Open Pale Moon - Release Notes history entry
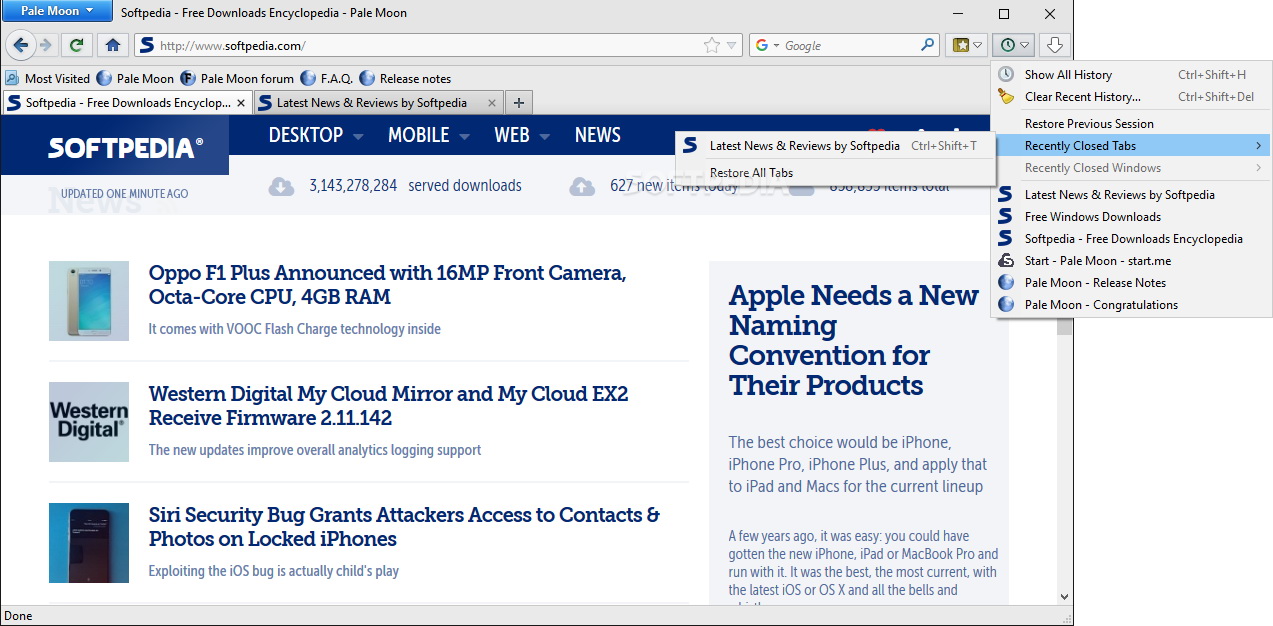This screenshot has height=626, width=1273. (1131, 282)
